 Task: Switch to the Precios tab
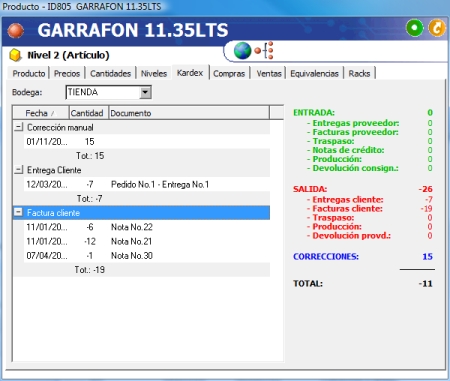click(x=67, y=73)
